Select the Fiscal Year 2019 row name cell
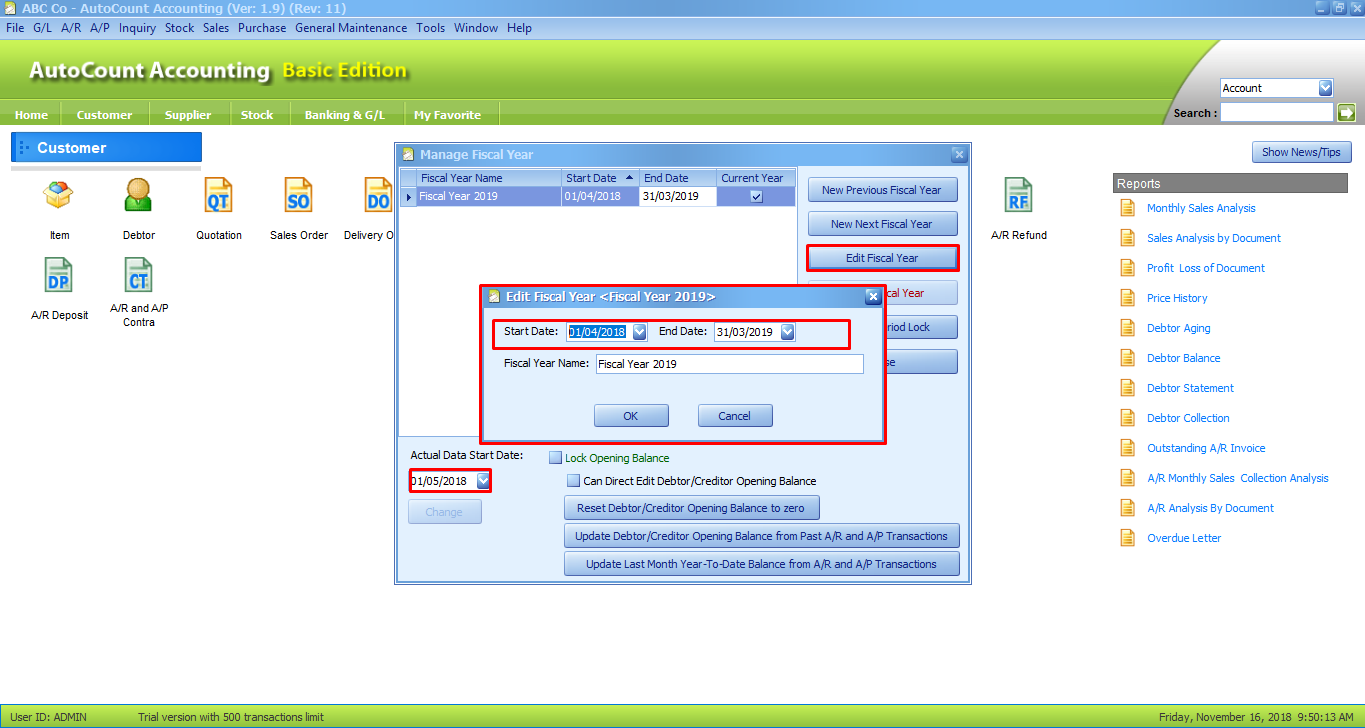 click(x=488, y=197)
